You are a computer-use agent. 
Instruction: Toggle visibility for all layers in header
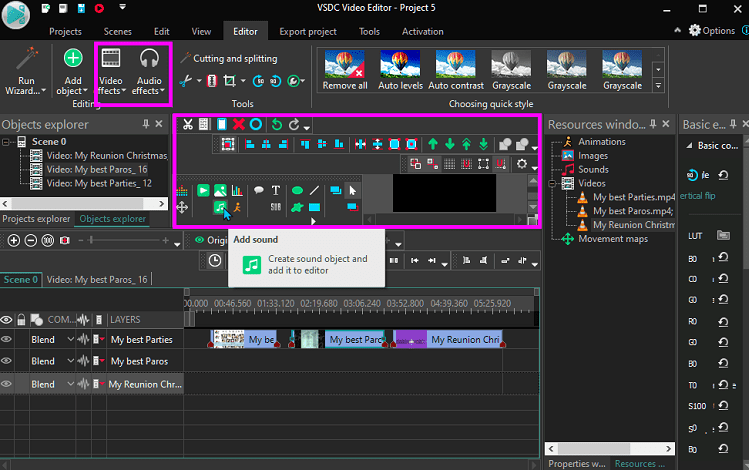[x=6, y=320]
